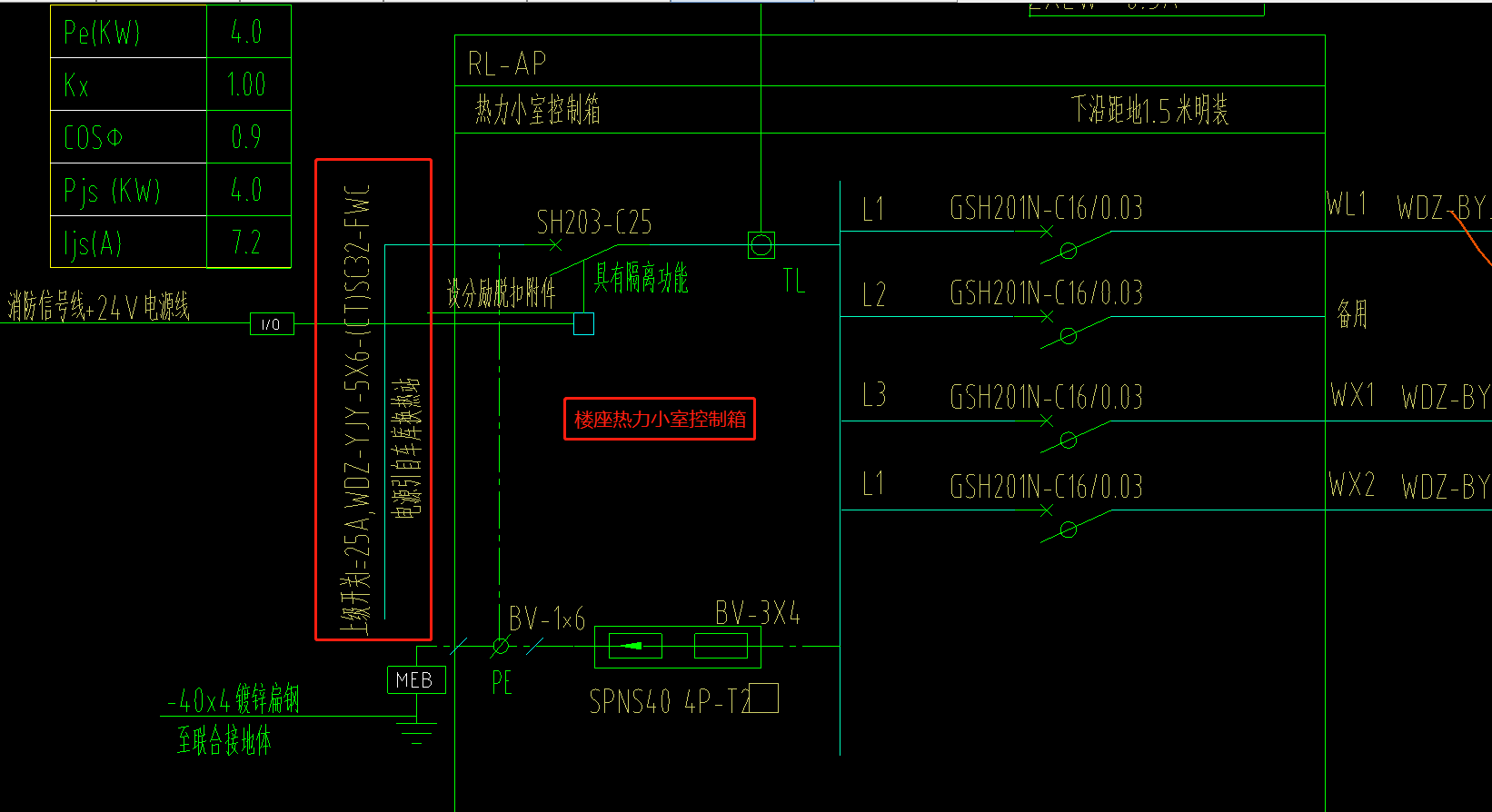
Task: Click the breaker switch symbol on L2 row
Action: coord(1074,329)
